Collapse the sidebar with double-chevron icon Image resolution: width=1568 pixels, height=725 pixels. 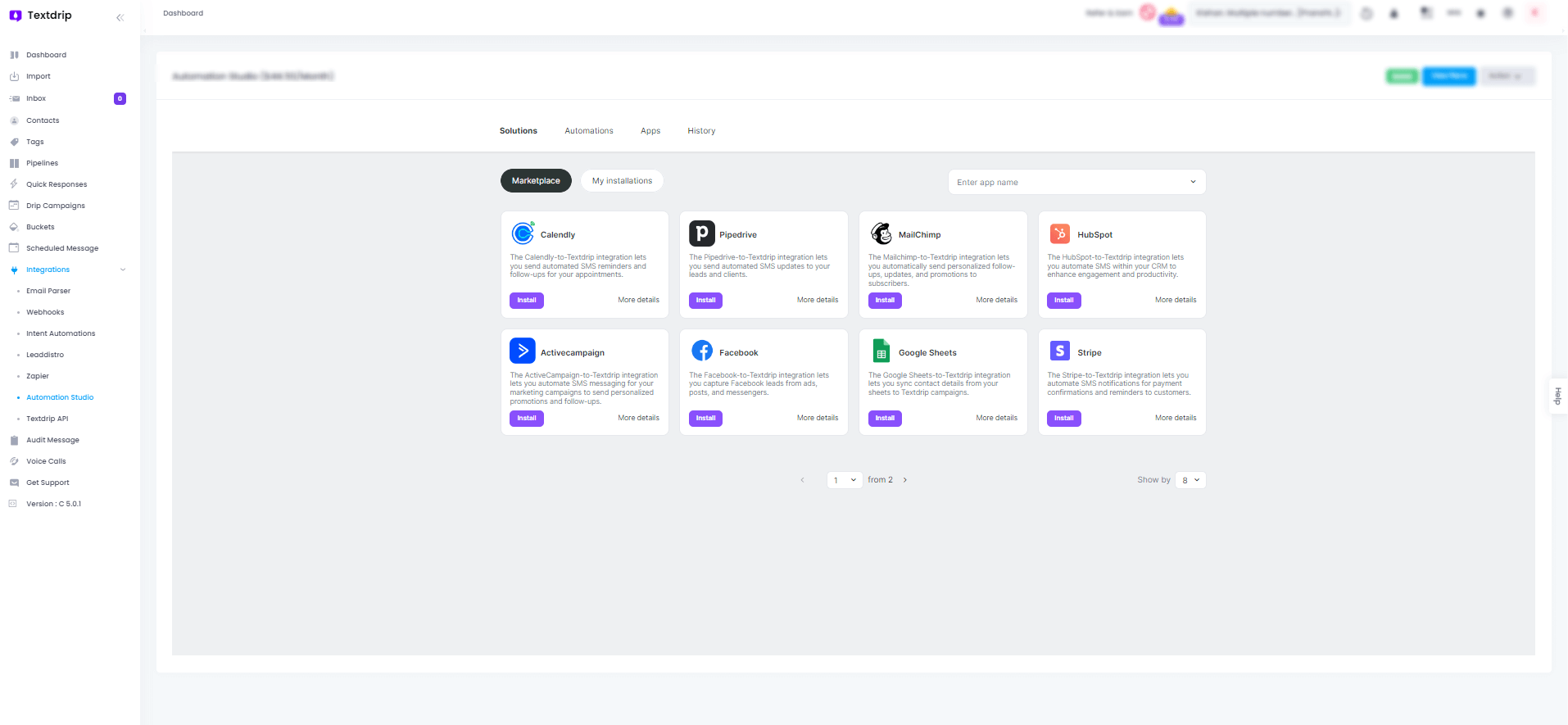120,17
